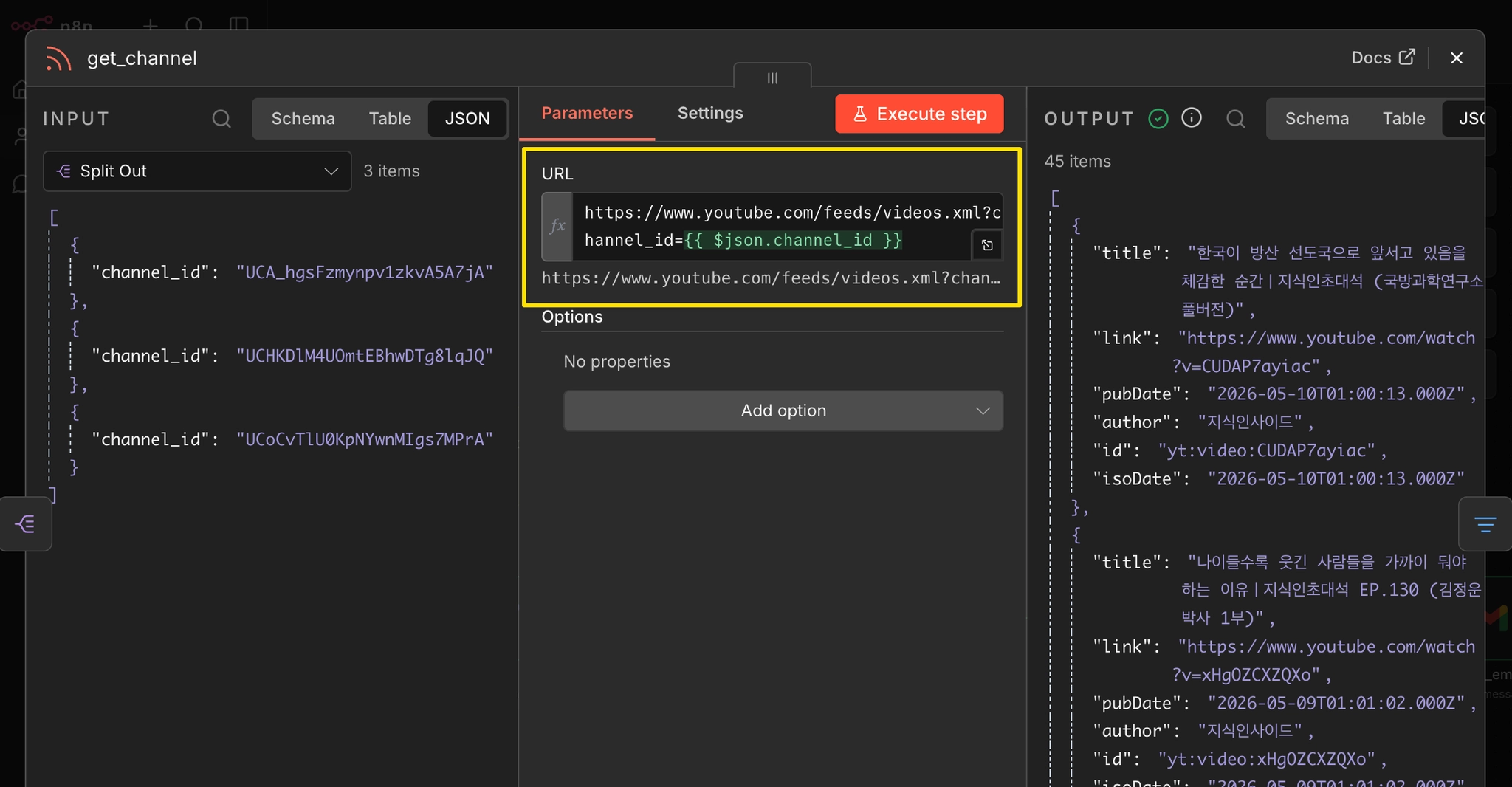This screenshot has height=787, width=1512.
Task: Open the next node side button
Action: (1485, 524)
